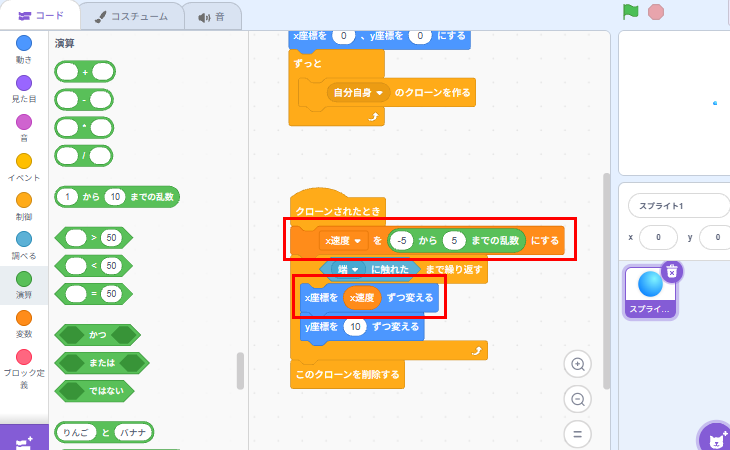Click the sprite name field スプライト1

[679, 206]
